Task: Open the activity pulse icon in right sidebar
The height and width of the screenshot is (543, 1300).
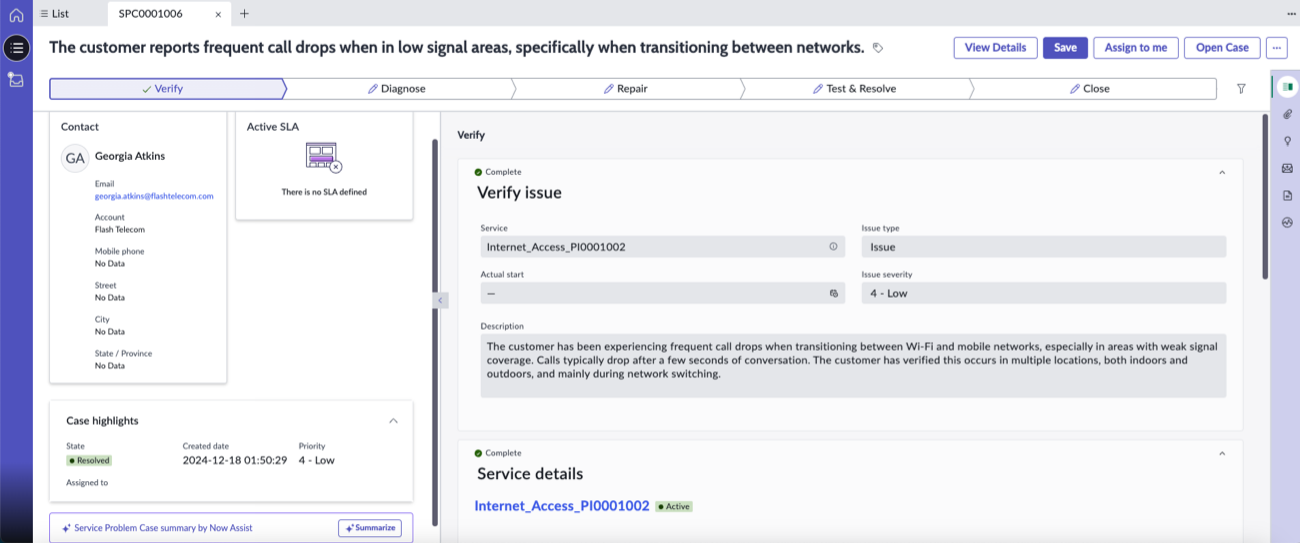Action: (1287, 222)
